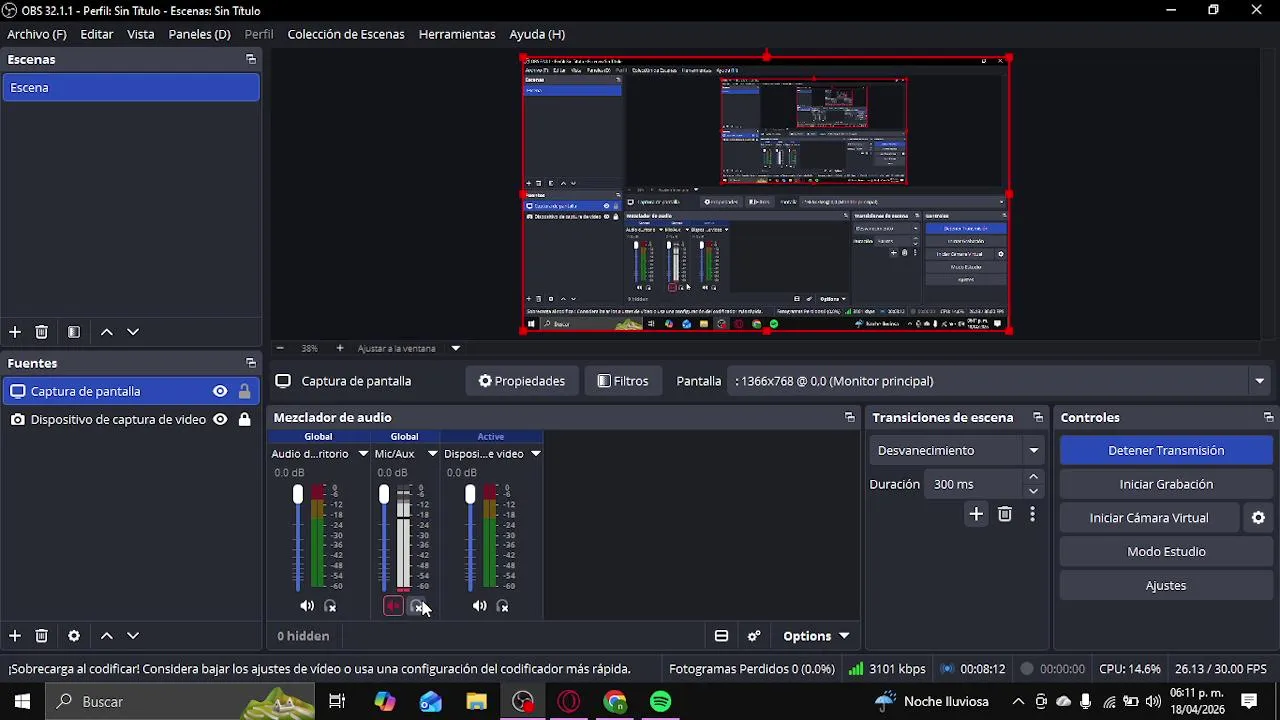Move scene up arrow in Escenas panel
The width and height of the screenshot is (1280, 720).
[107, 332]
